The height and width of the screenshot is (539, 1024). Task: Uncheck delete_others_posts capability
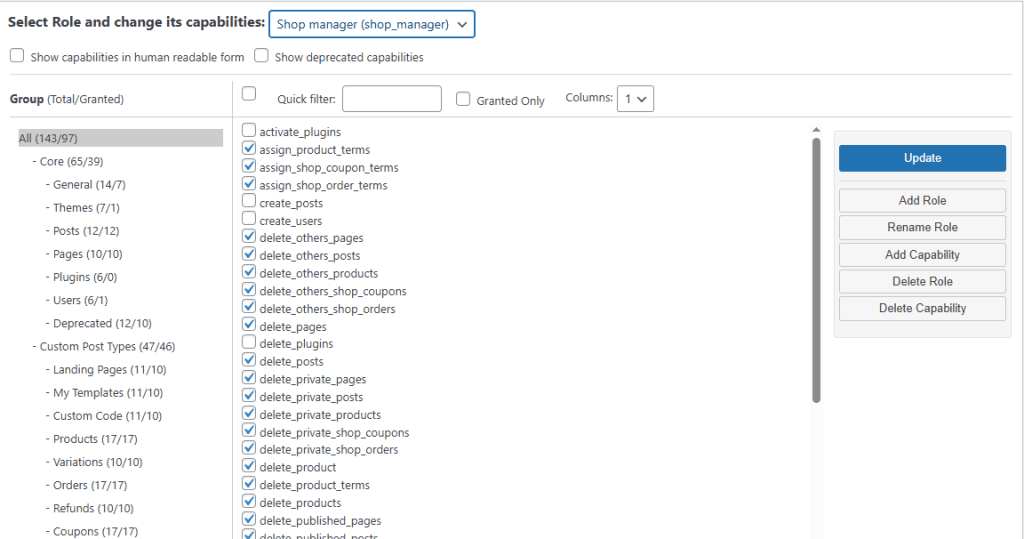pos(249,253)
